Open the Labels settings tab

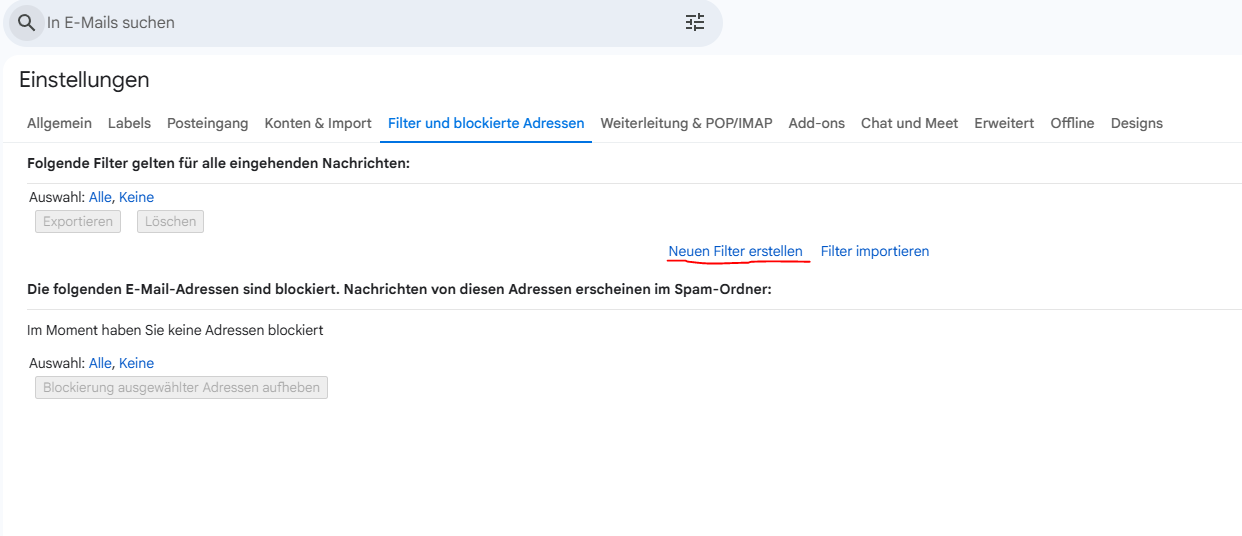point(129,123)
